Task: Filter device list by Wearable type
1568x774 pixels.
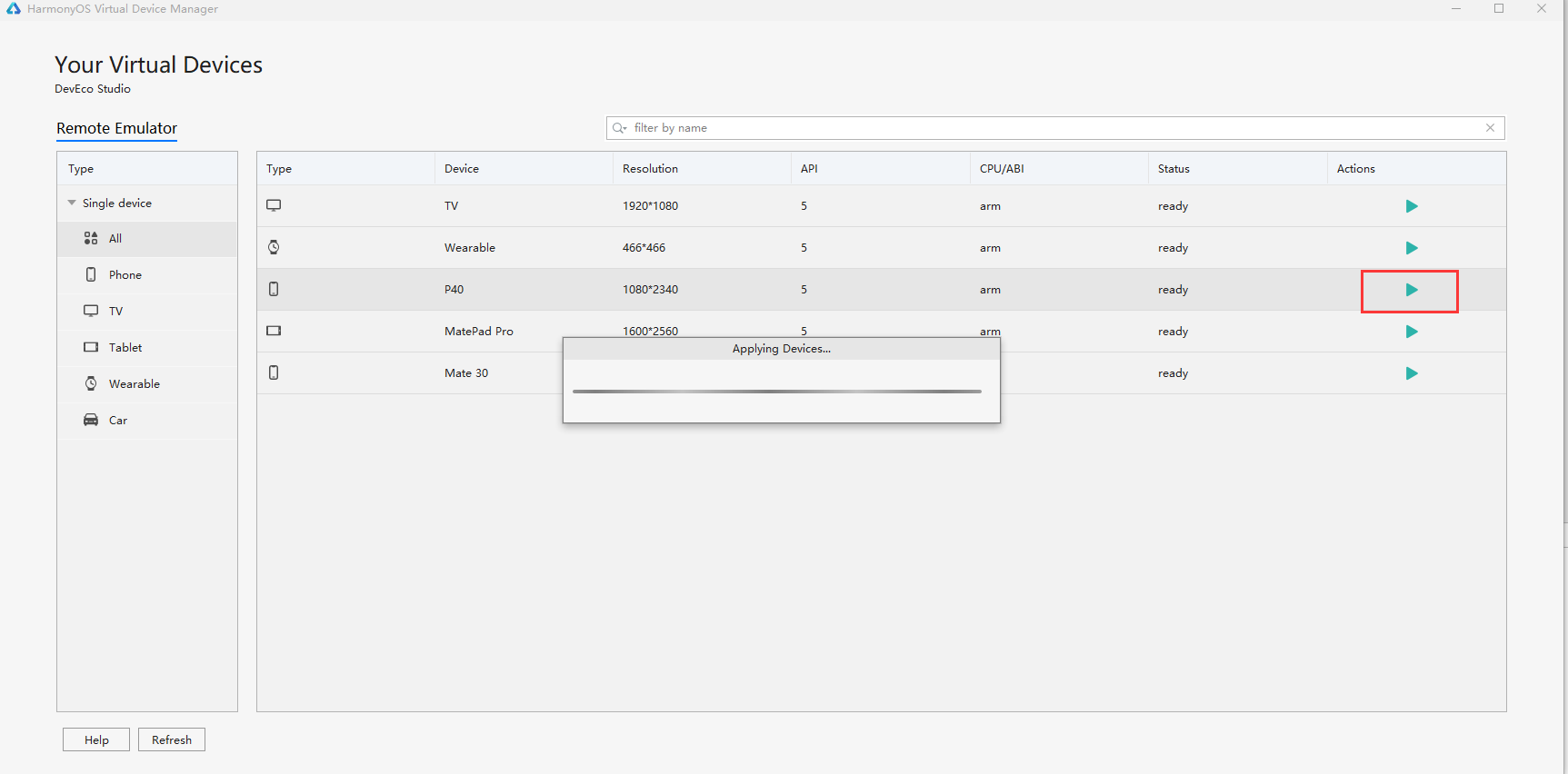Action: (x=147, y=384)
